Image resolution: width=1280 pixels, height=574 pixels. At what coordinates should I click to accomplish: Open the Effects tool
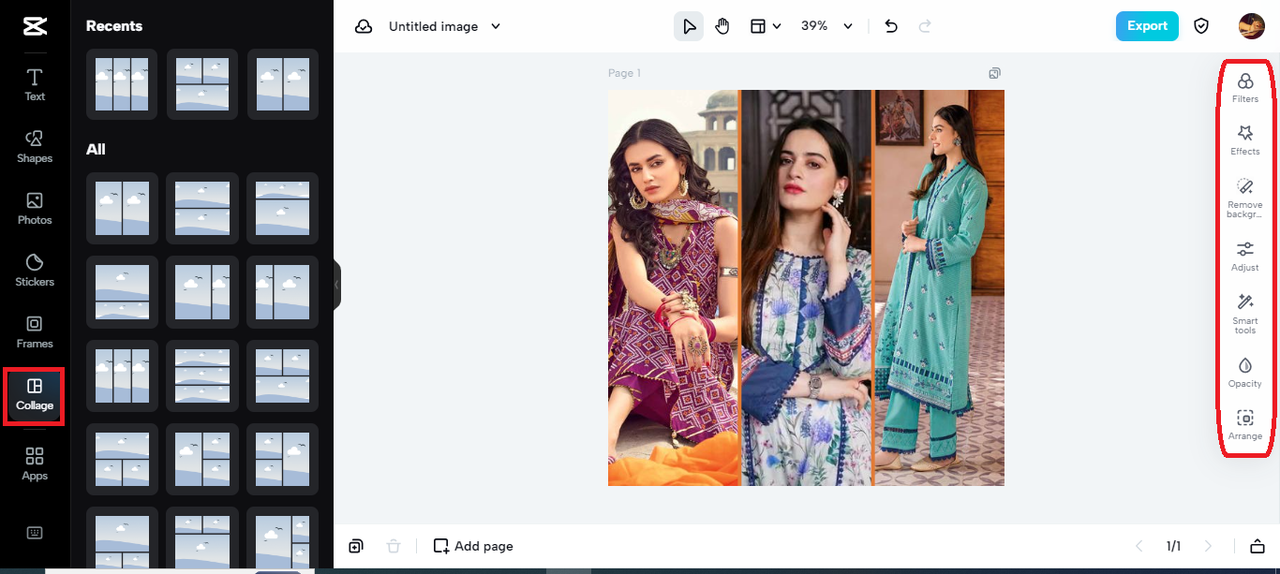point(1245,140)
